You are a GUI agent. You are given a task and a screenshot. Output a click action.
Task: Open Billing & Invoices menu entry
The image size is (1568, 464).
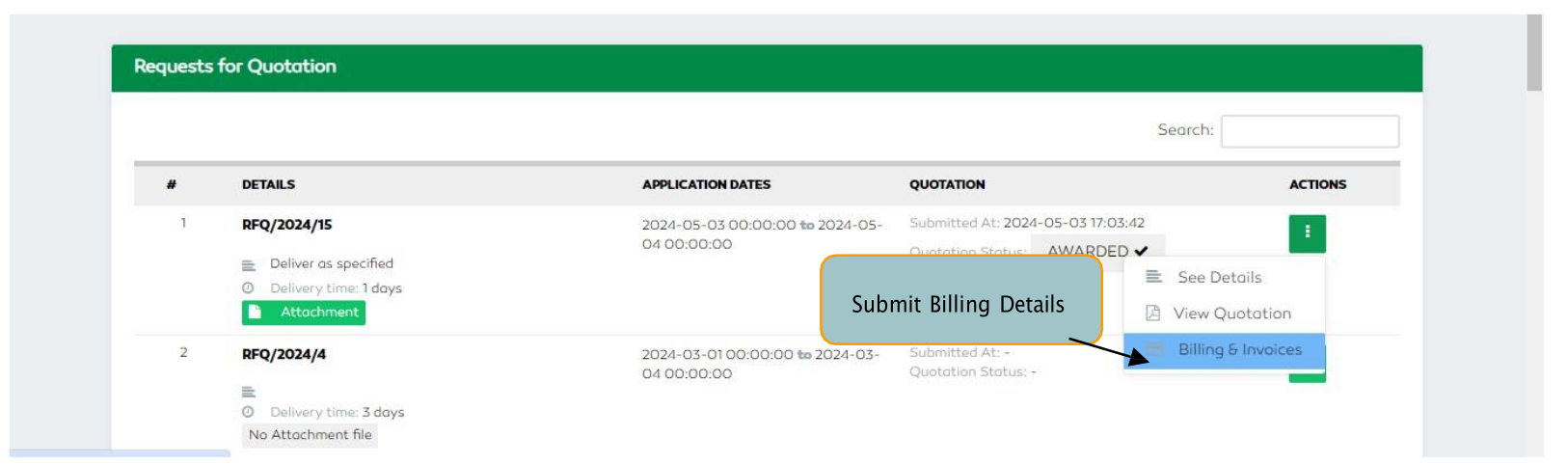click(x=1224, y=350)
